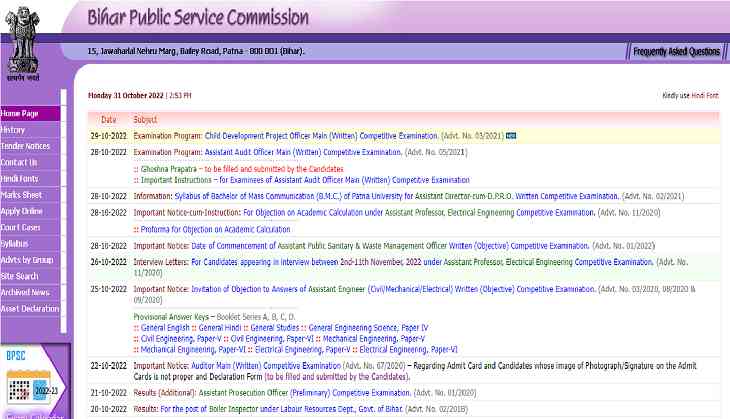This screenshot has height=419, width=730.
Task: Open Invitation of Objection Assistant Engineer notice
Action: coord(393,289)
